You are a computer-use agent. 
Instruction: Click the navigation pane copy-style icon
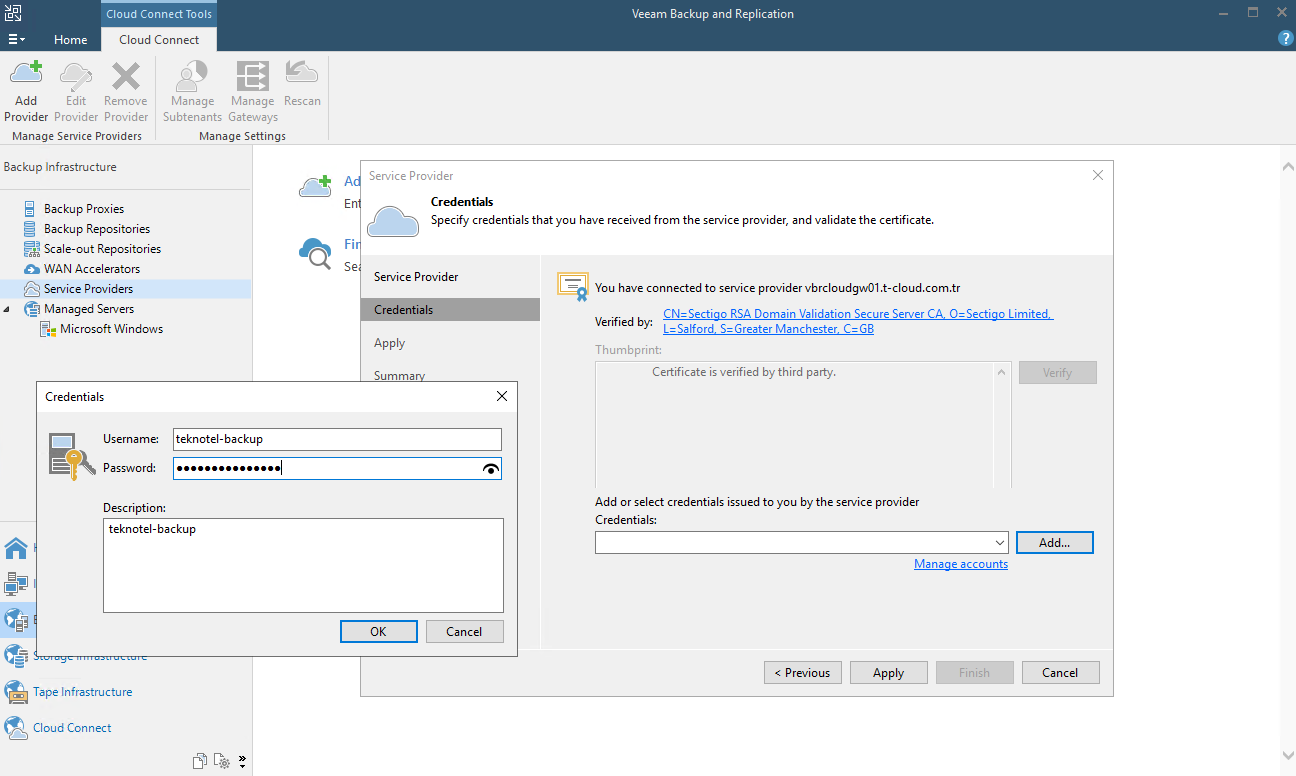point(200,761)
